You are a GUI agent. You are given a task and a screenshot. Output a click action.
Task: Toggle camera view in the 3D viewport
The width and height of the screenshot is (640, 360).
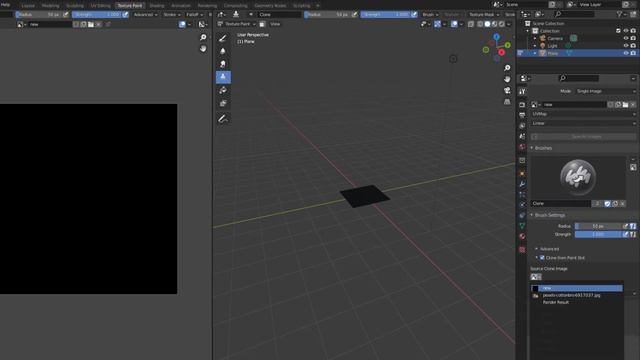[507, 91]
